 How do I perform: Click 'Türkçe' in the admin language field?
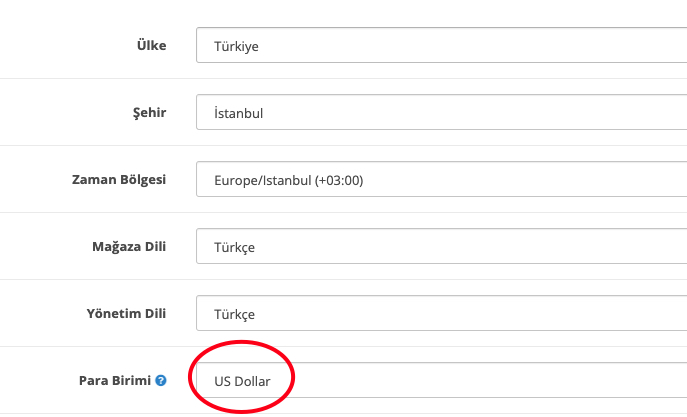[x=234, y=315]
